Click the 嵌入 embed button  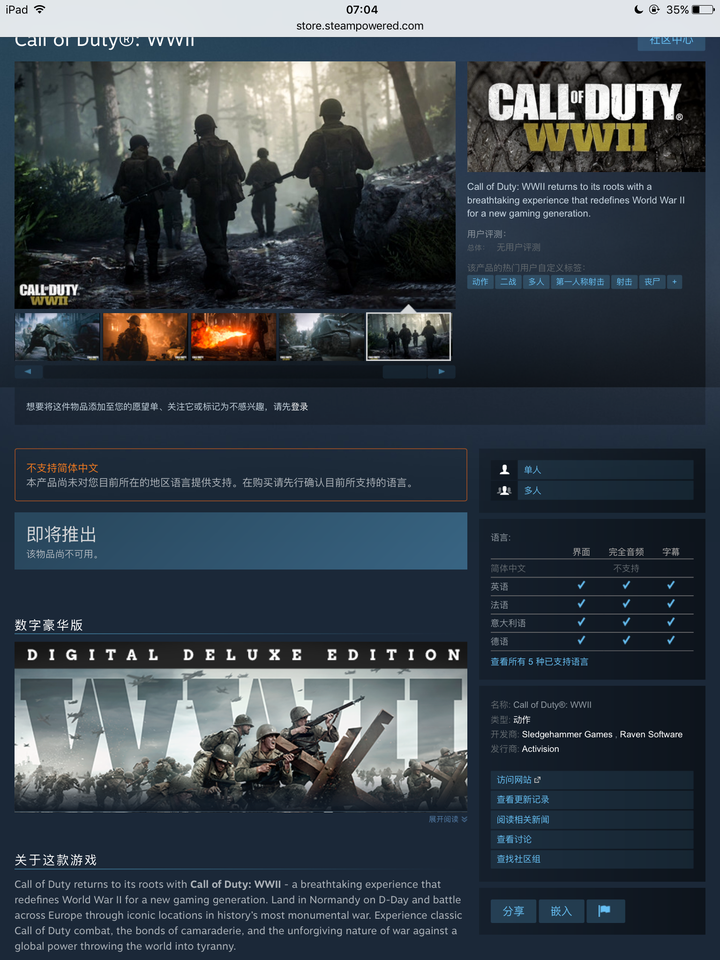click(x=561, y=910)
